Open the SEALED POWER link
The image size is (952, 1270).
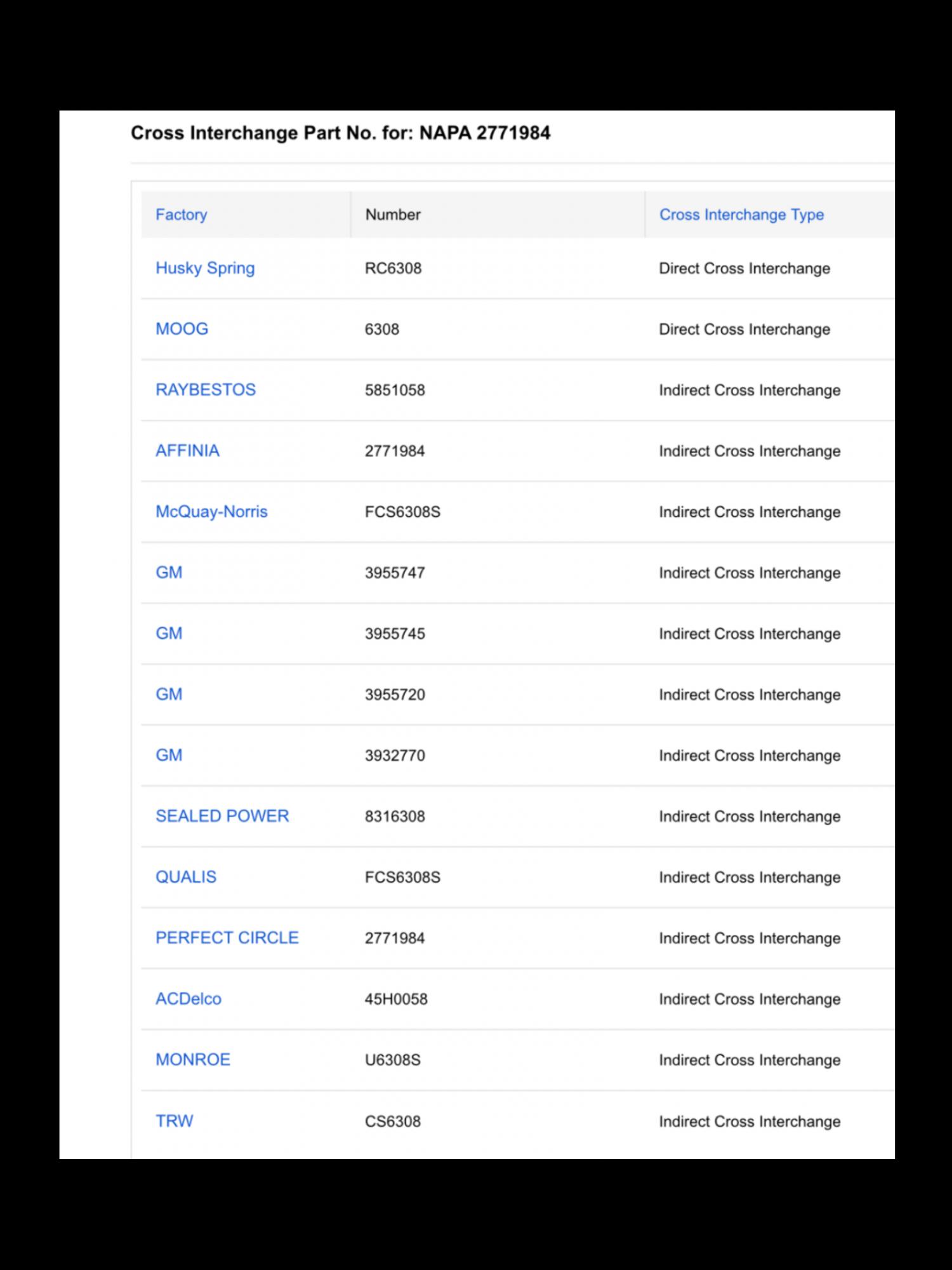[x=222, y=816]
